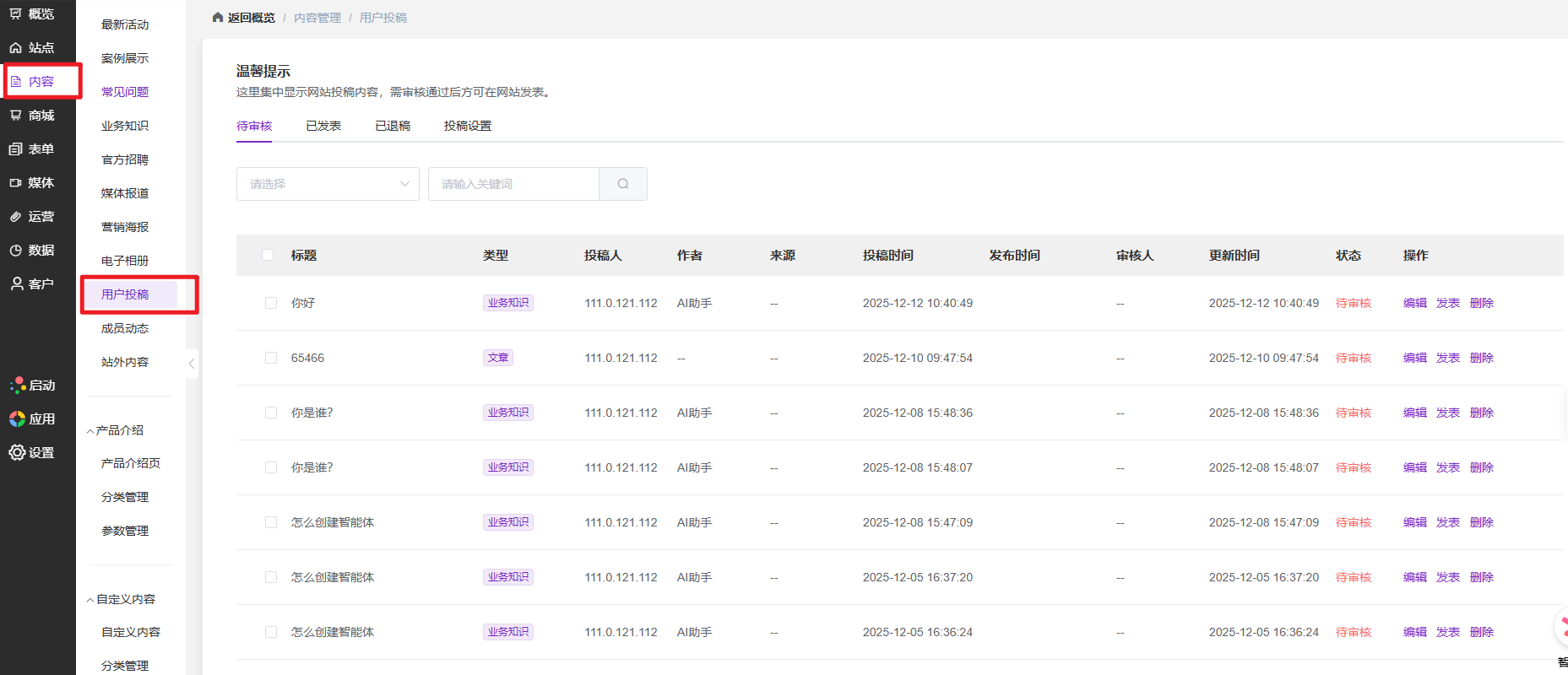The width and height of the screenshot is (1568, 675).
Task: Click the 客户 person icon
Action: (x=16, y=284)
